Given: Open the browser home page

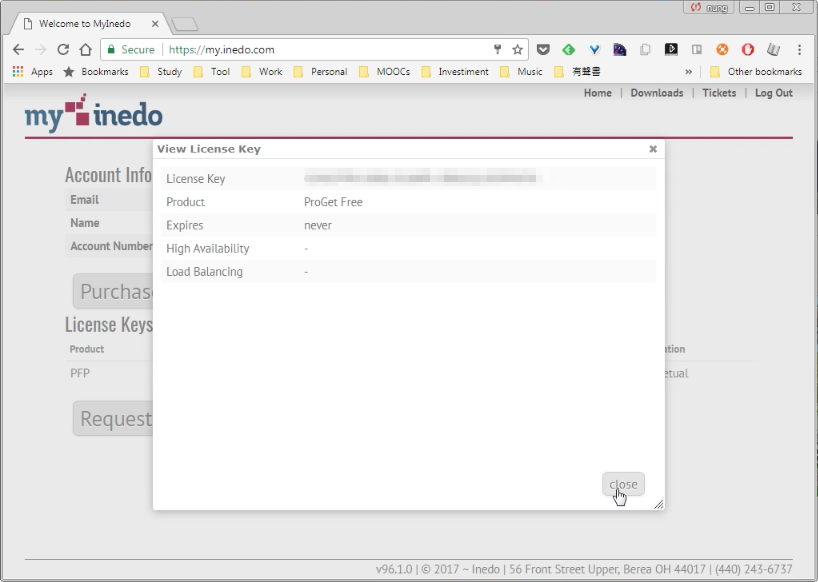Looking at the screenshot, I should (x=86, y=50).
